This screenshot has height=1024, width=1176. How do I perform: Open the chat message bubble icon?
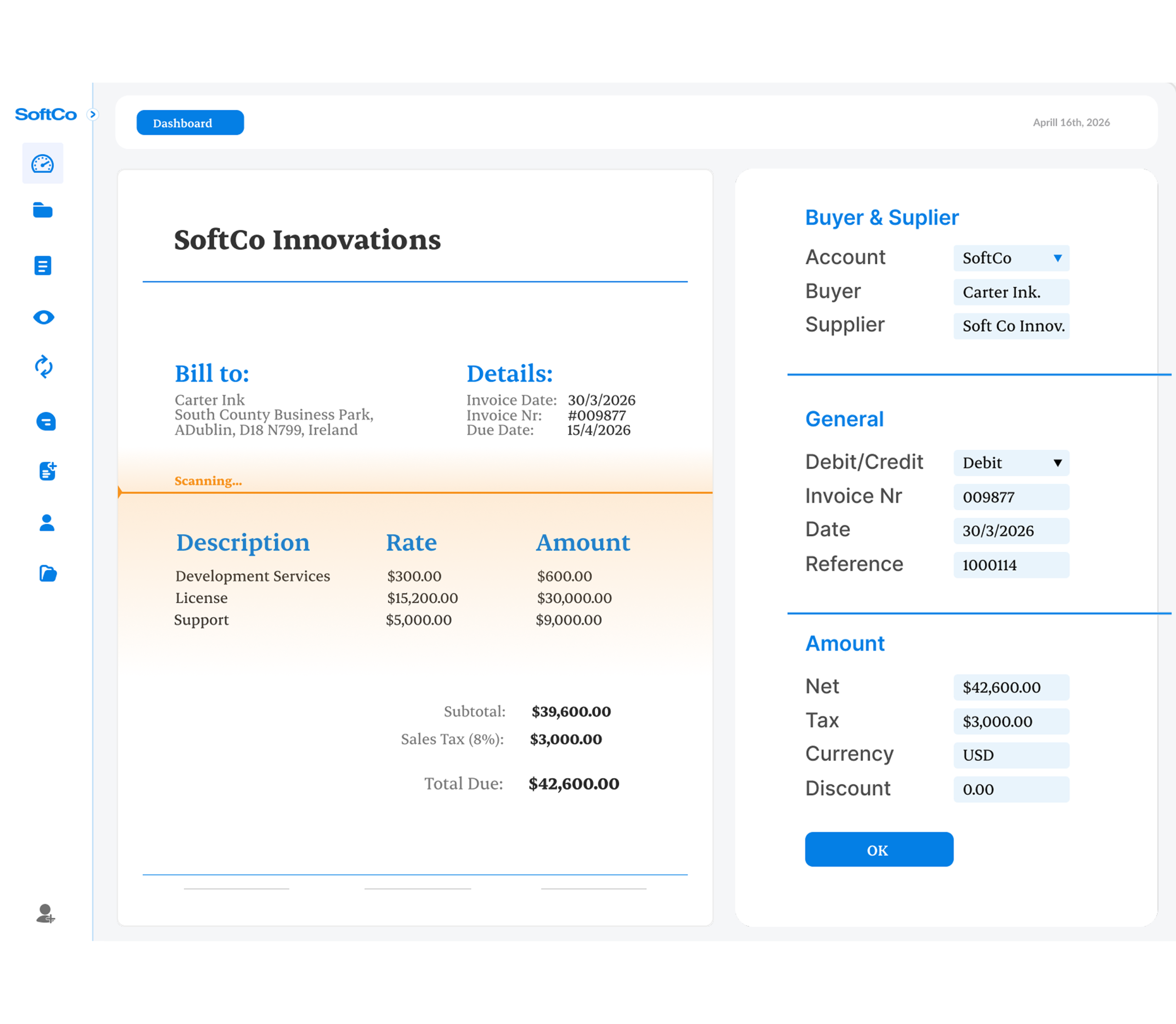point(46,422)
